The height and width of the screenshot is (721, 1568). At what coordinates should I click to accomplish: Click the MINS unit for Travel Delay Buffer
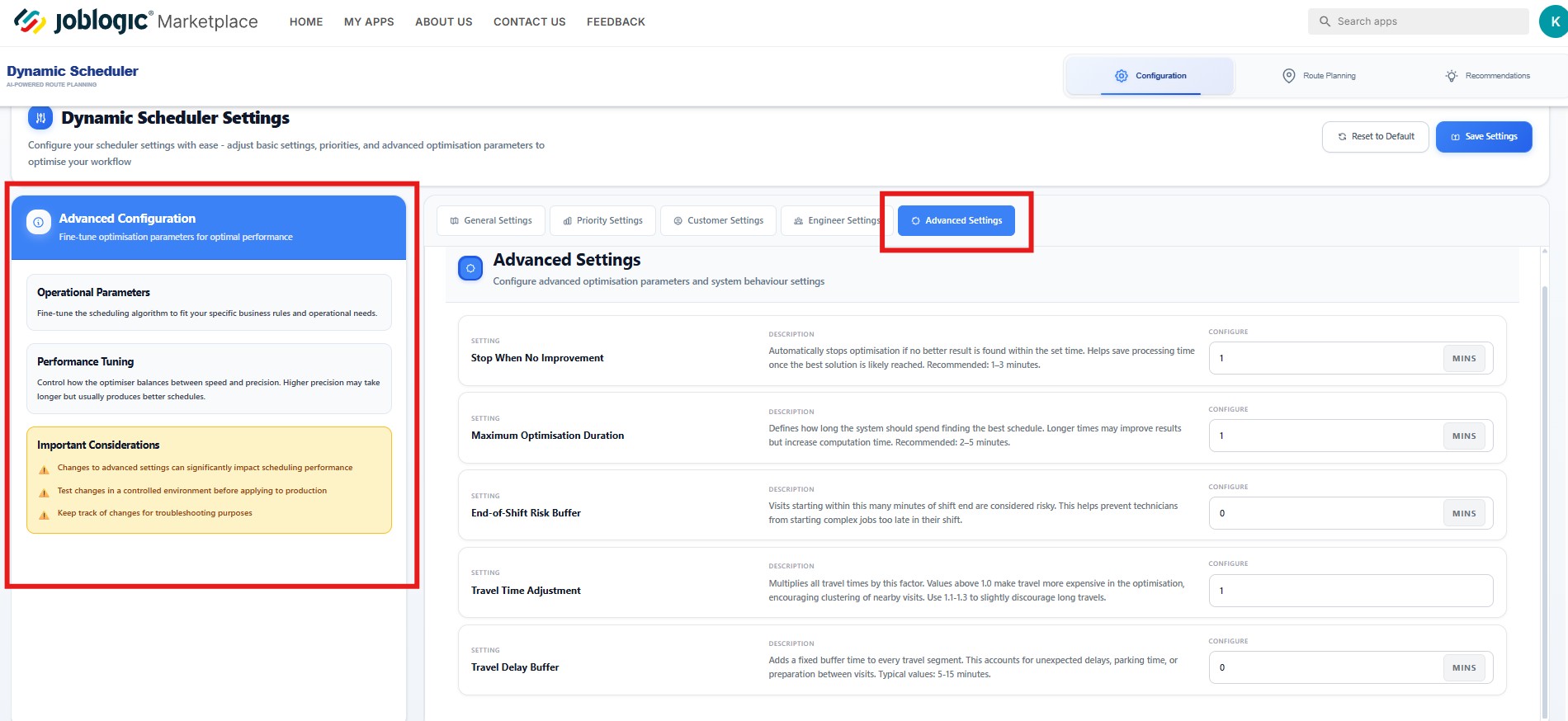[1464, 668]
